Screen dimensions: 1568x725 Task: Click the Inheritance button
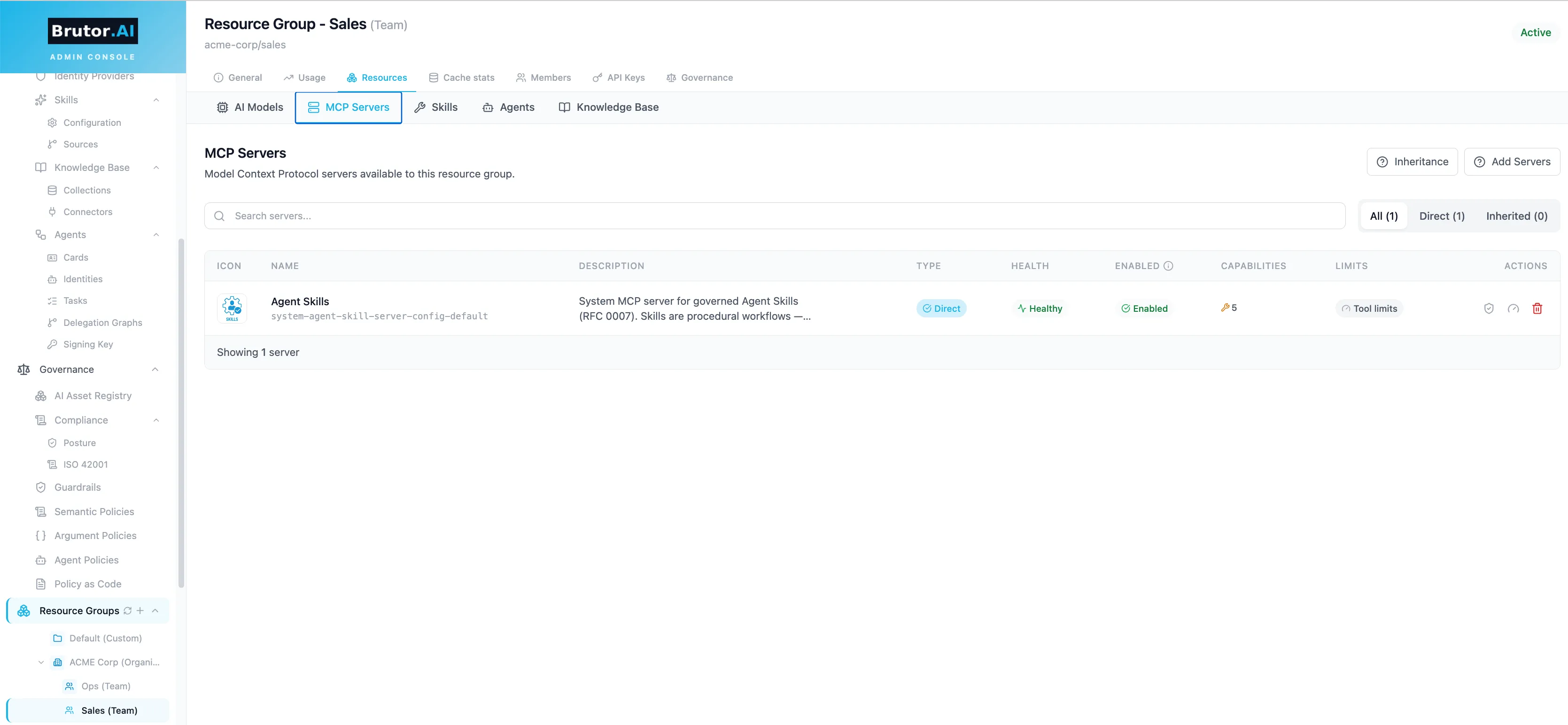(1412, 162)
